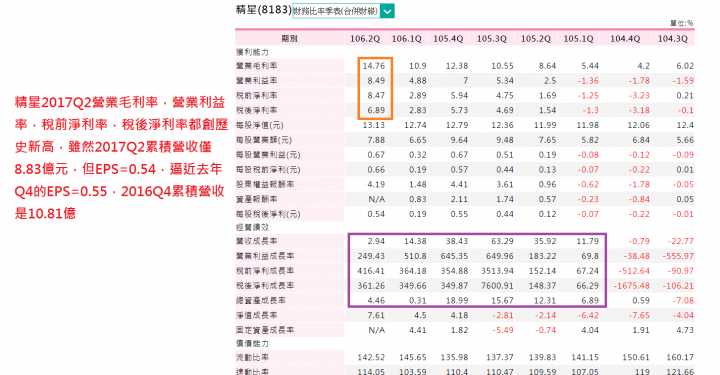Click the -555.97 value in 104.3Q column

coord(678,256)
